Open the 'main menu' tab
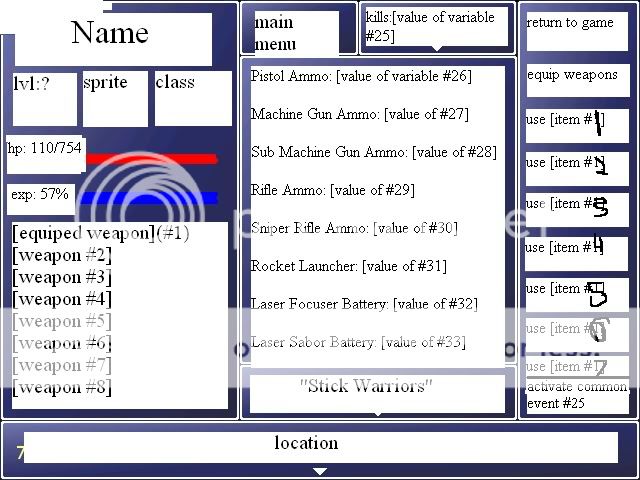Viewport: 640px width, 480px height. point(295,32)
